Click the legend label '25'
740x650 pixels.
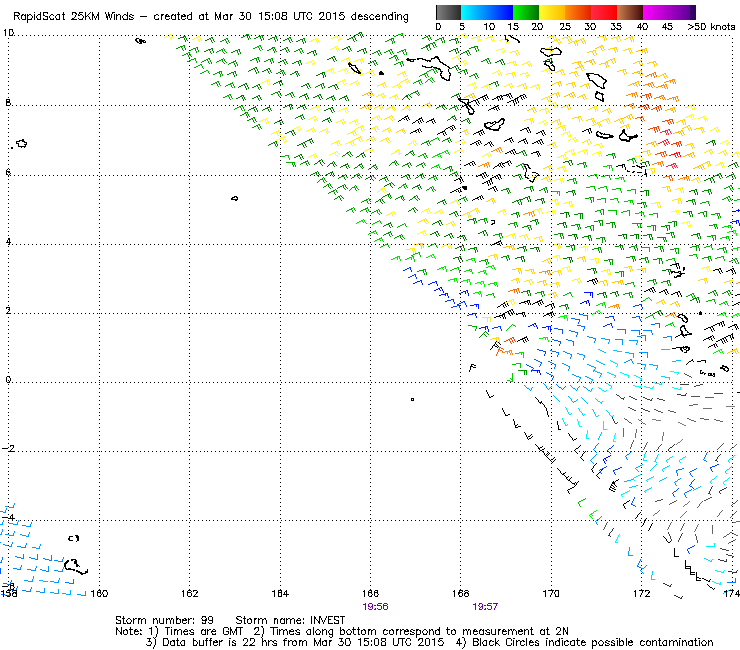(565, 27)
